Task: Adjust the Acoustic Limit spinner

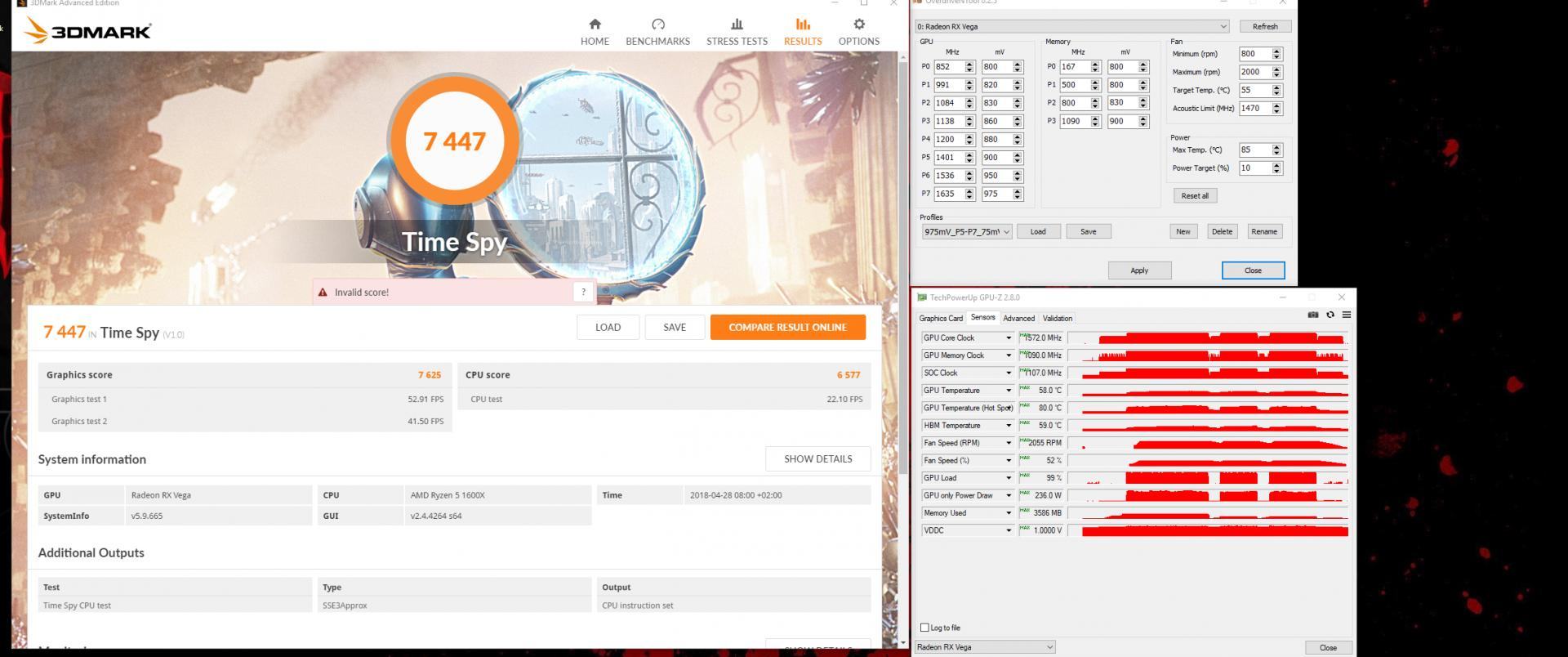Action: pyautogui.click(x=1276, y=109)
